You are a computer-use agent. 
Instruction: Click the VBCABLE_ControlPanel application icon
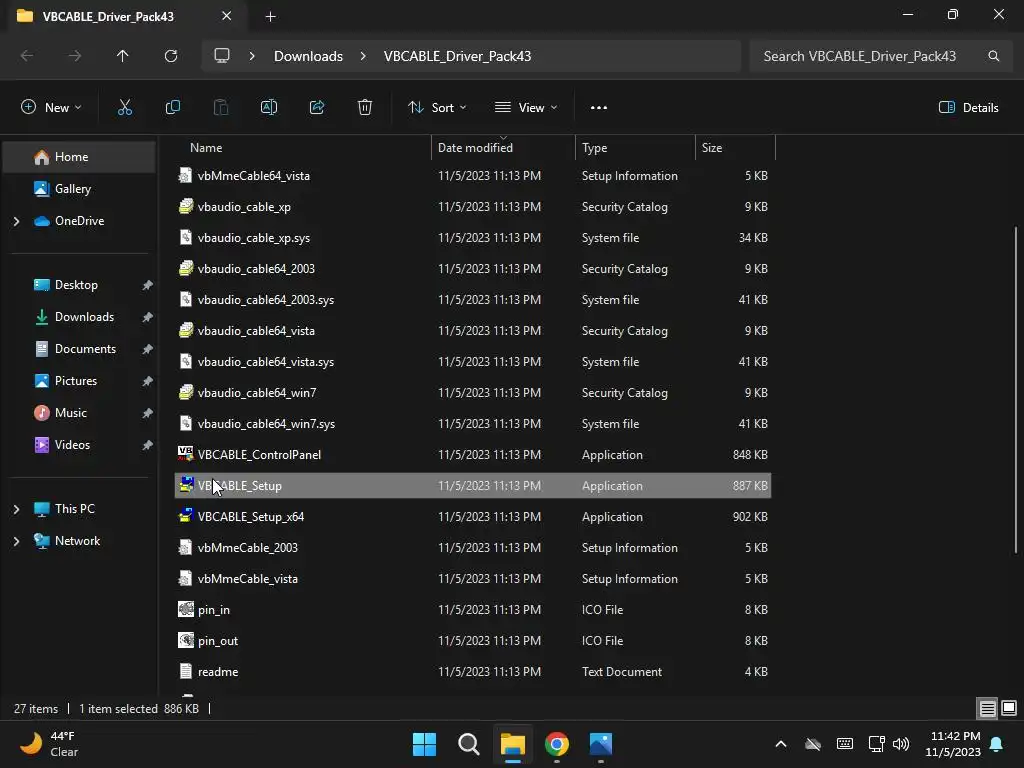185,454
